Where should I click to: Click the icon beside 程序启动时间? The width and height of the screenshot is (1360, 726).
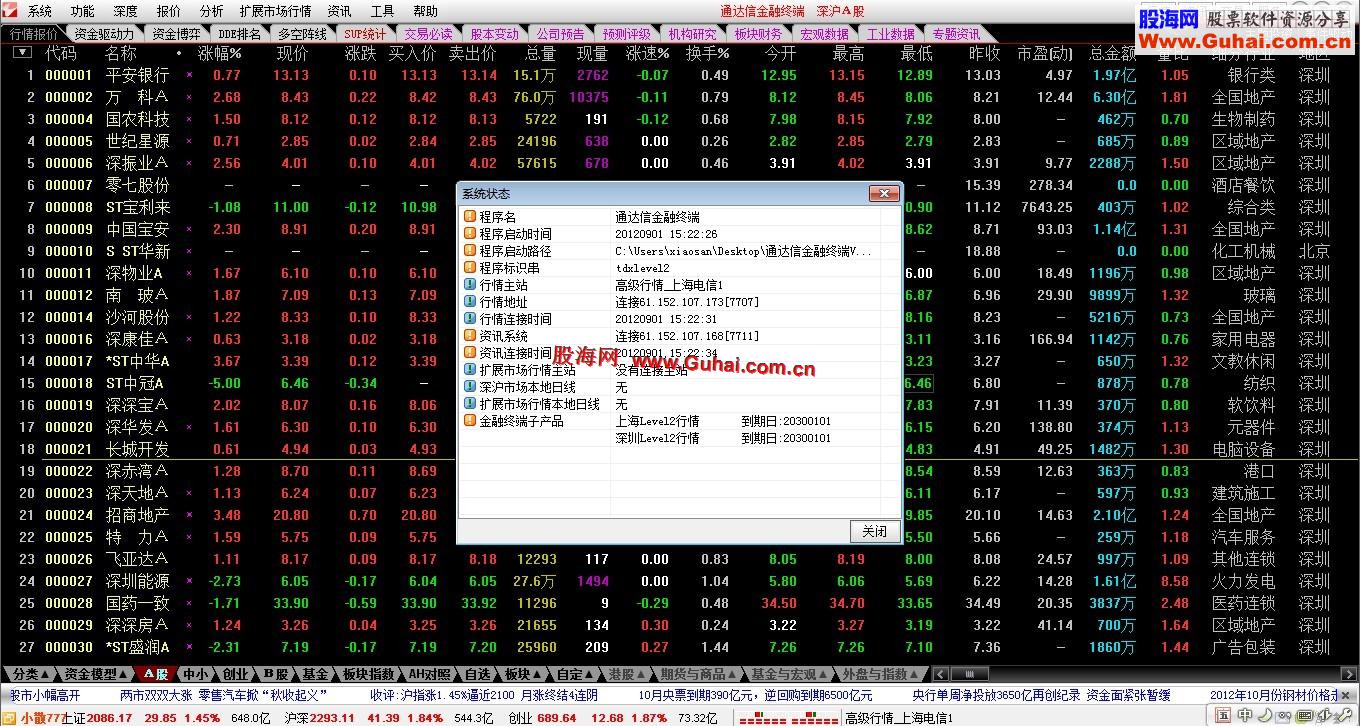[470, 234]
